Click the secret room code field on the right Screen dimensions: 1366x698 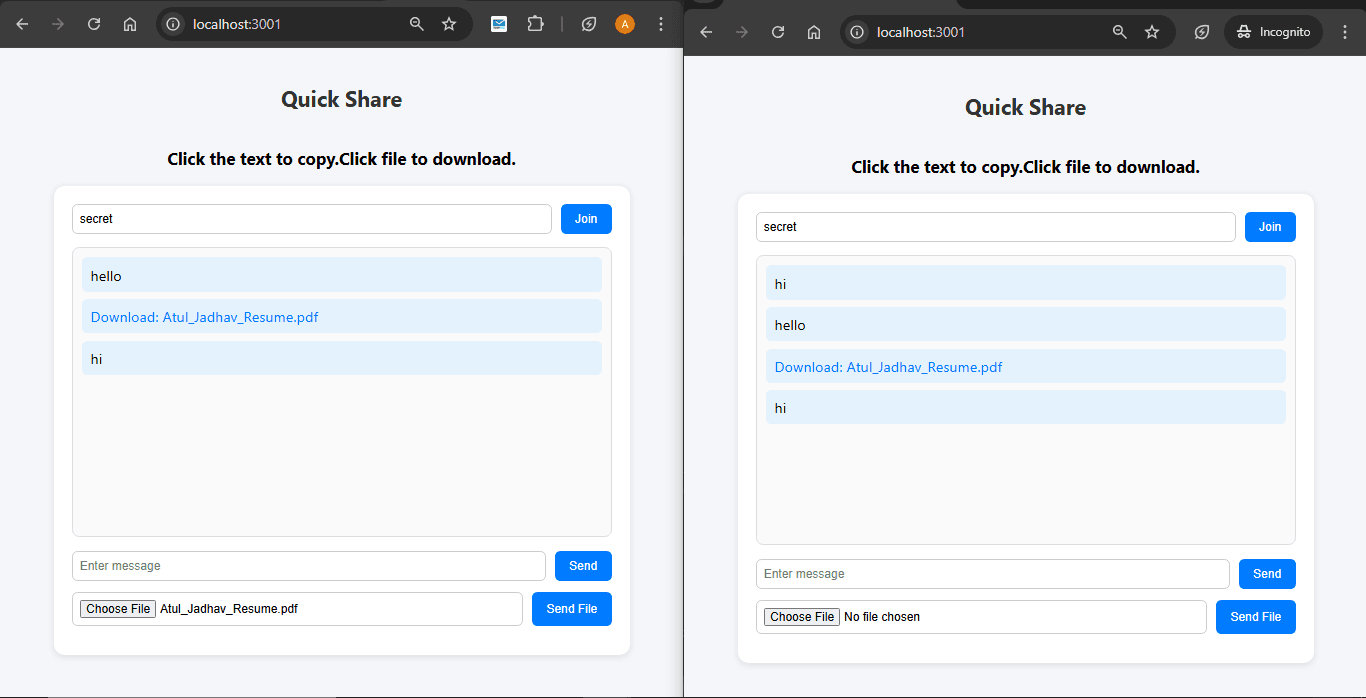point(995,227)
